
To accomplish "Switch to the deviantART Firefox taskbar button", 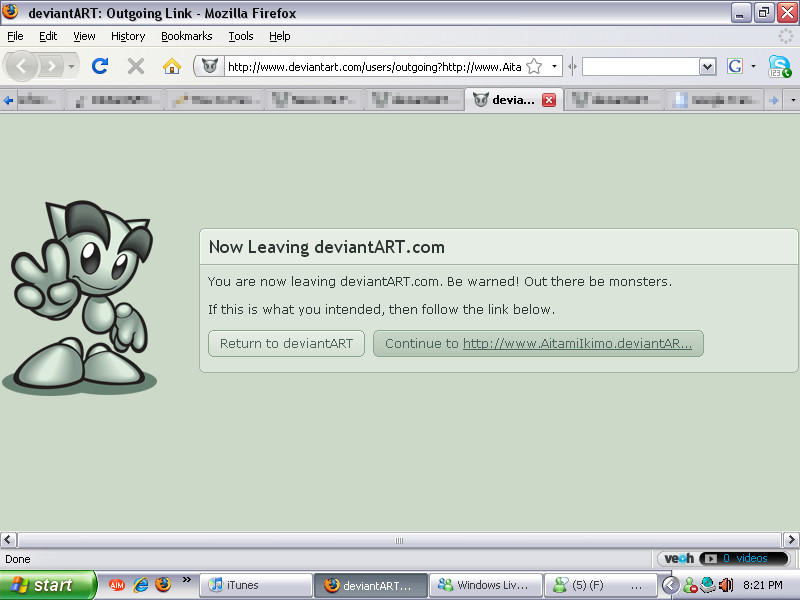I will [x=371, y=585].
